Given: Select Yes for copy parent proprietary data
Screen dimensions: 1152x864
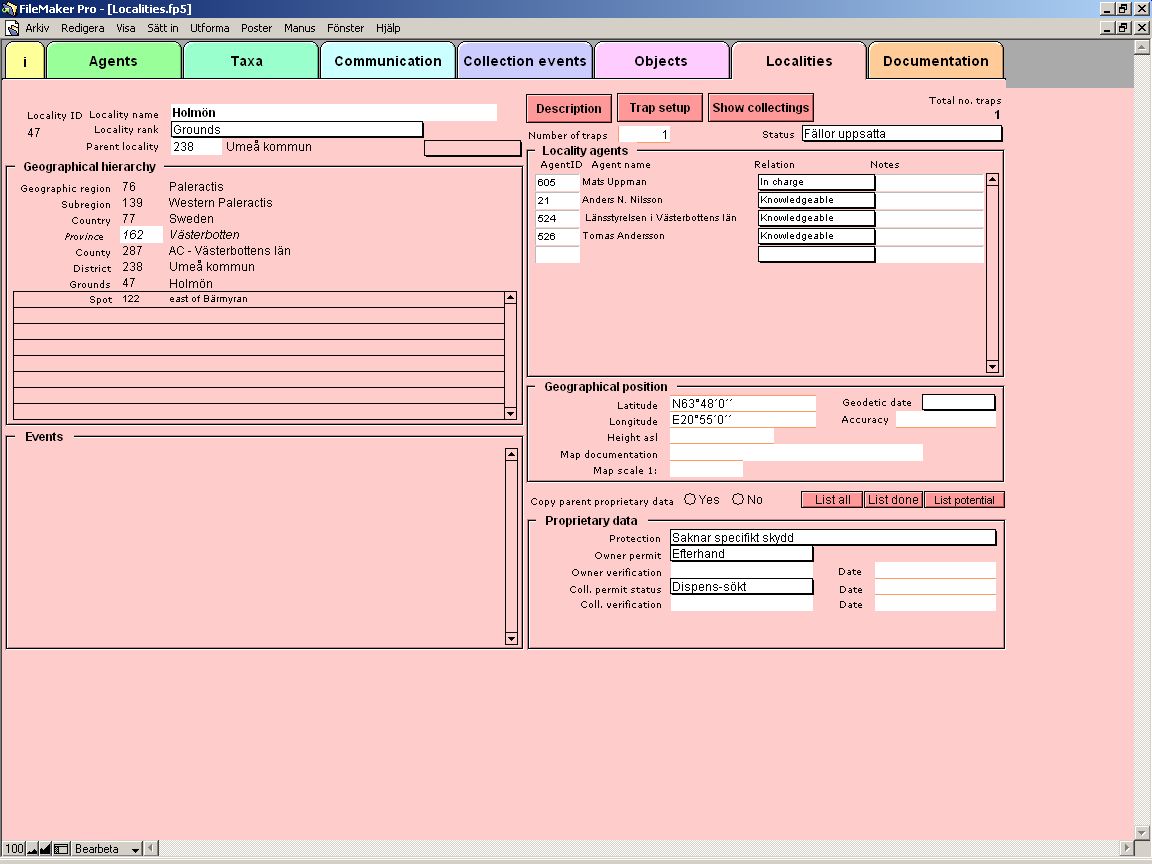Looking at the screenshot, I should point(690,499).
